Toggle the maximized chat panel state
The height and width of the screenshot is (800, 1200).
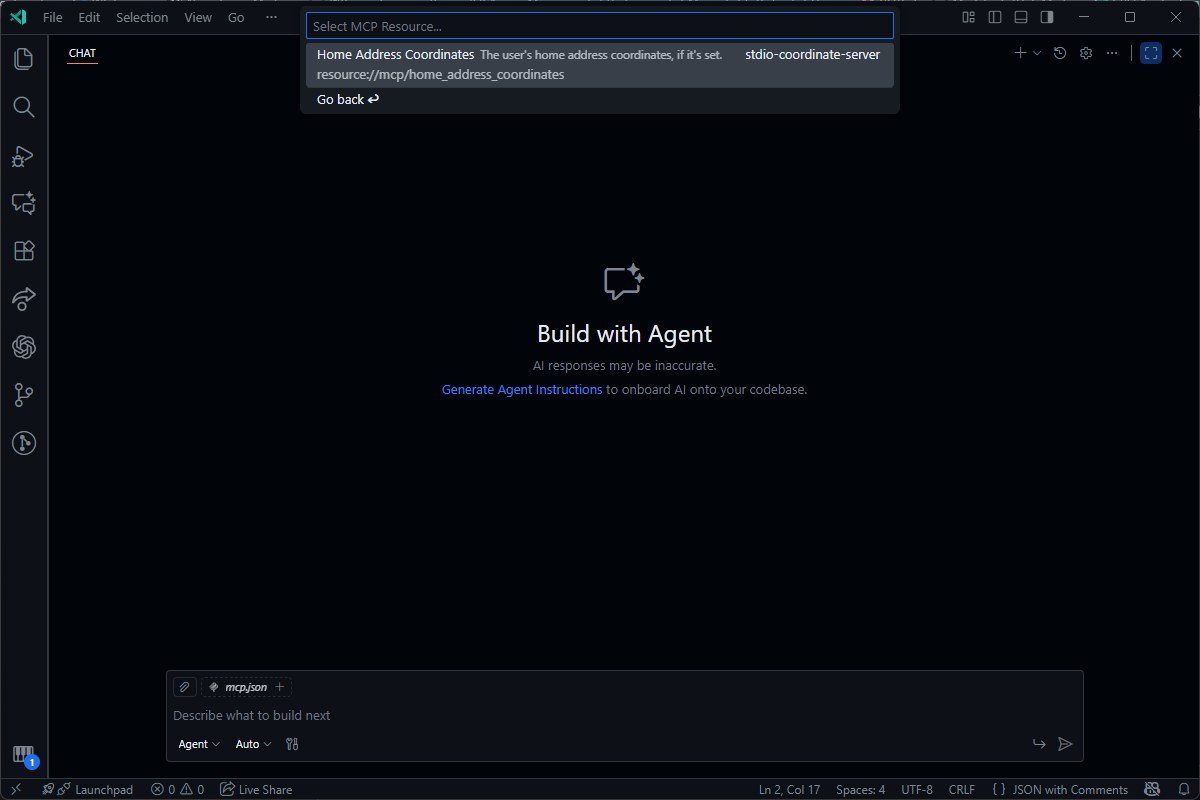(x=1151, y=53)
